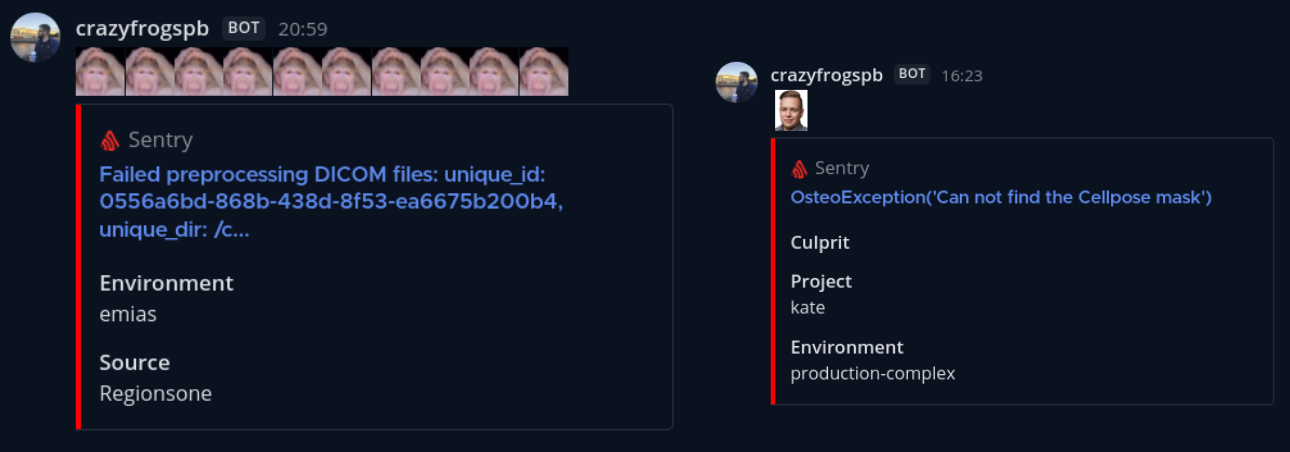
Task: Open the OsteoException Cellpose mask link
Action: click(1001, 197)
